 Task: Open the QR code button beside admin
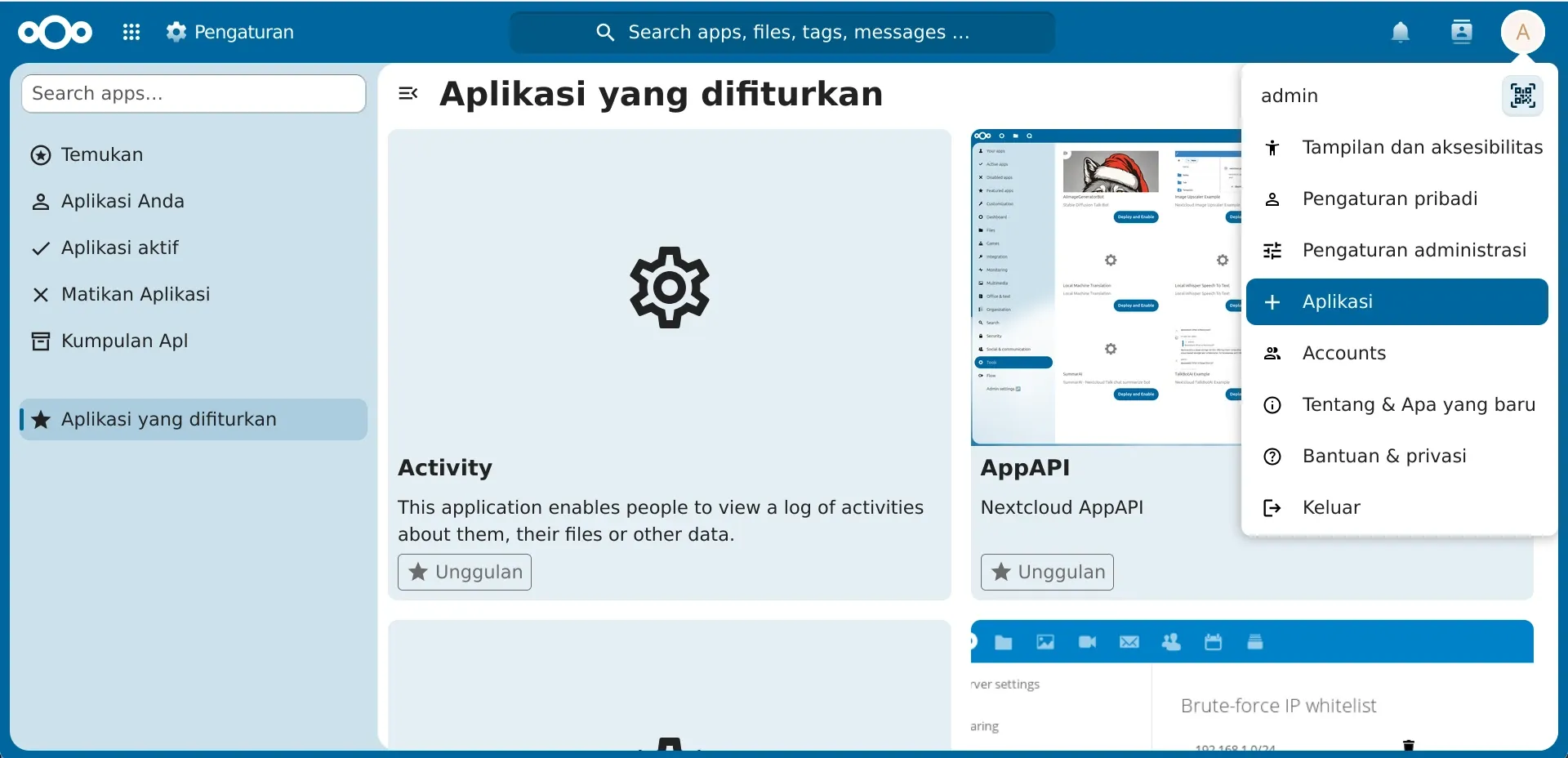coord(1523,96)
